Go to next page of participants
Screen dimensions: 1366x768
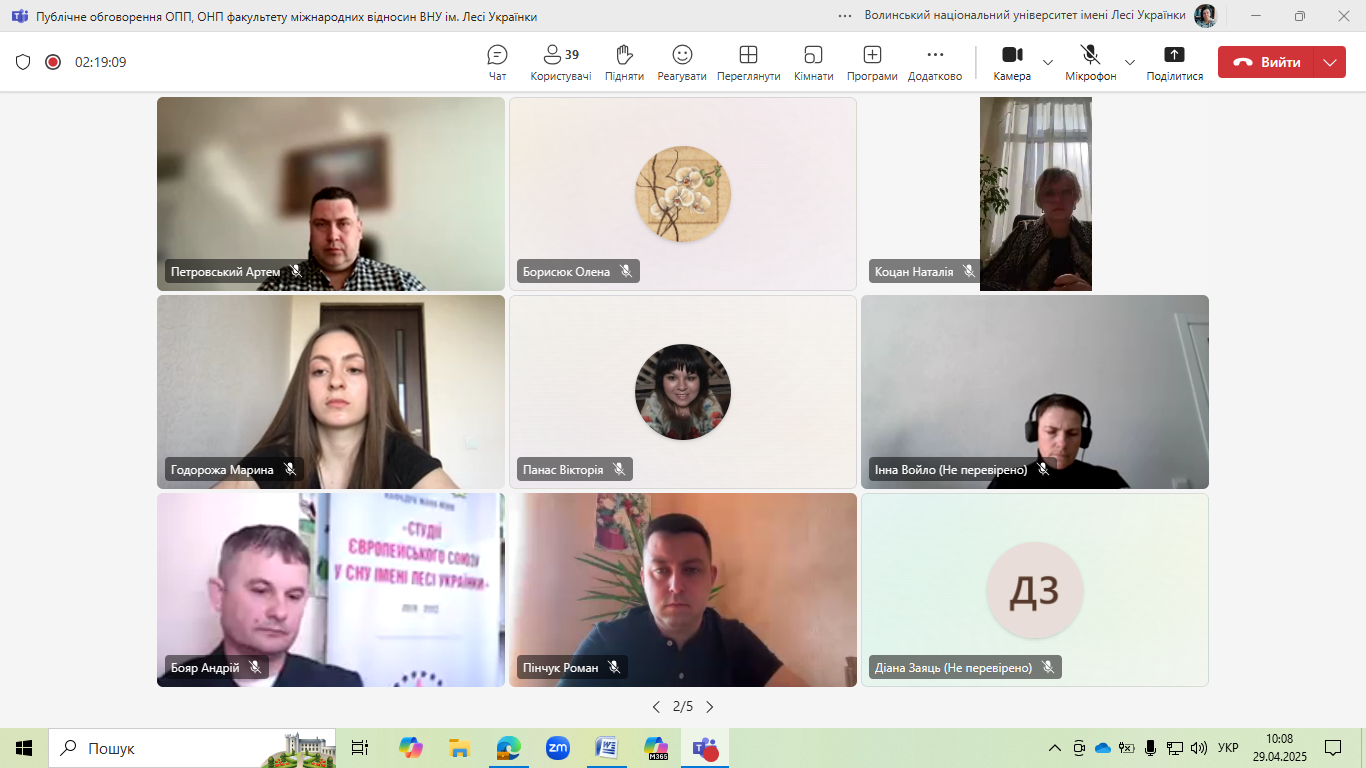[710, 706]
